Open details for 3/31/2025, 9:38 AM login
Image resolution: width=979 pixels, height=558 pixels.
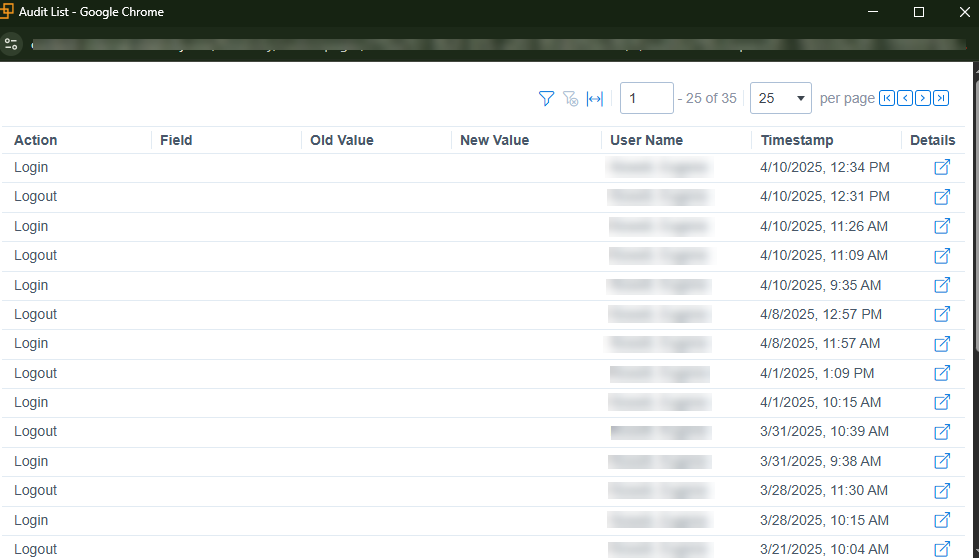coord(942,461)
